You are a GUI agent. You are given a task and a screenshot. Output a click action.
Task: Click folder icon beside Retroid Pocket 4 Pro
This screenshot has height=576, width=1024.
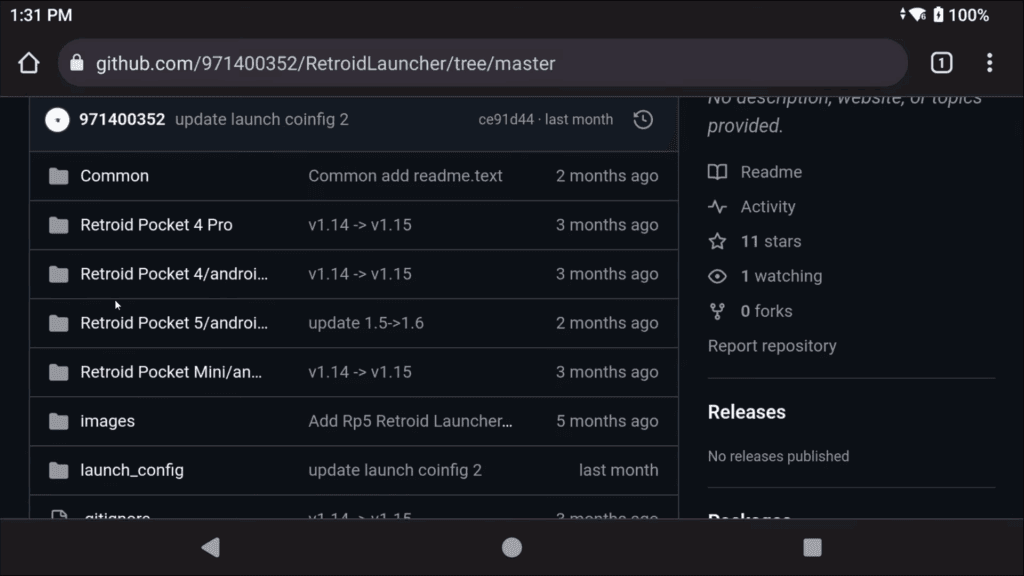59,225
